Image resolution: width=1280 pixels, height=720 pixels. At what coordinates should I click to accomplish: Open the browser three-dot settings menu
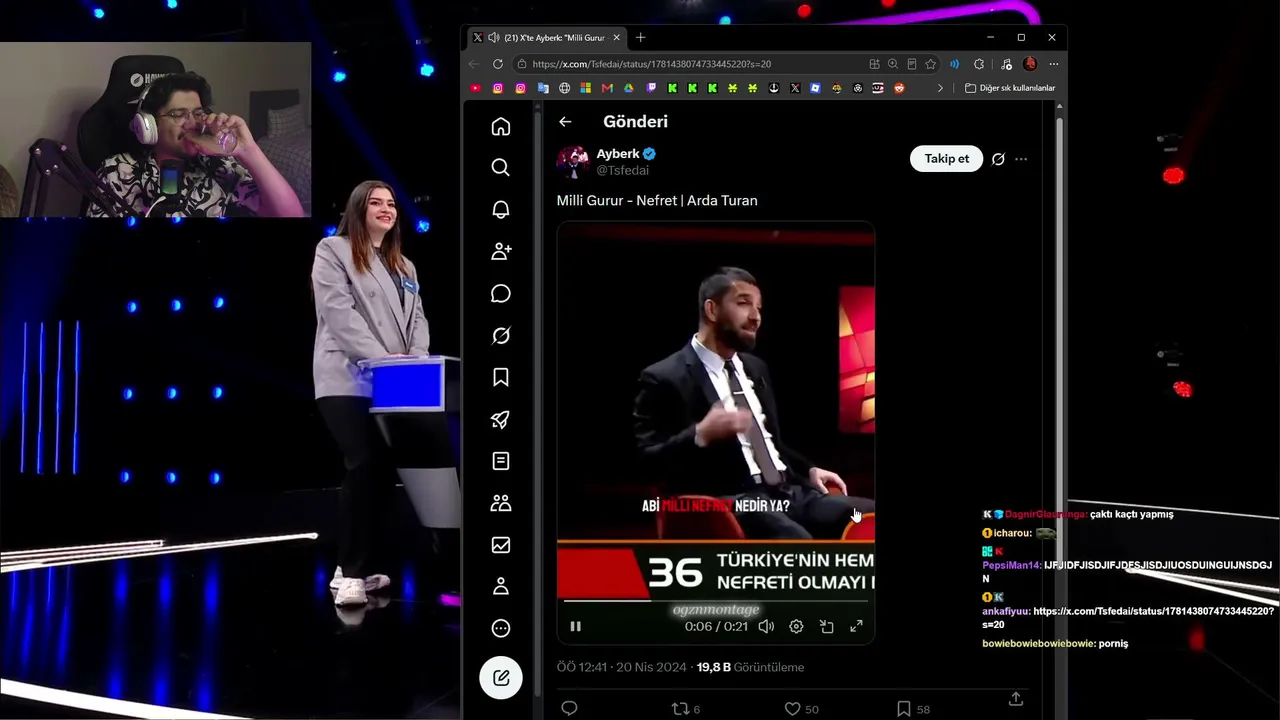pos(1054,64)
